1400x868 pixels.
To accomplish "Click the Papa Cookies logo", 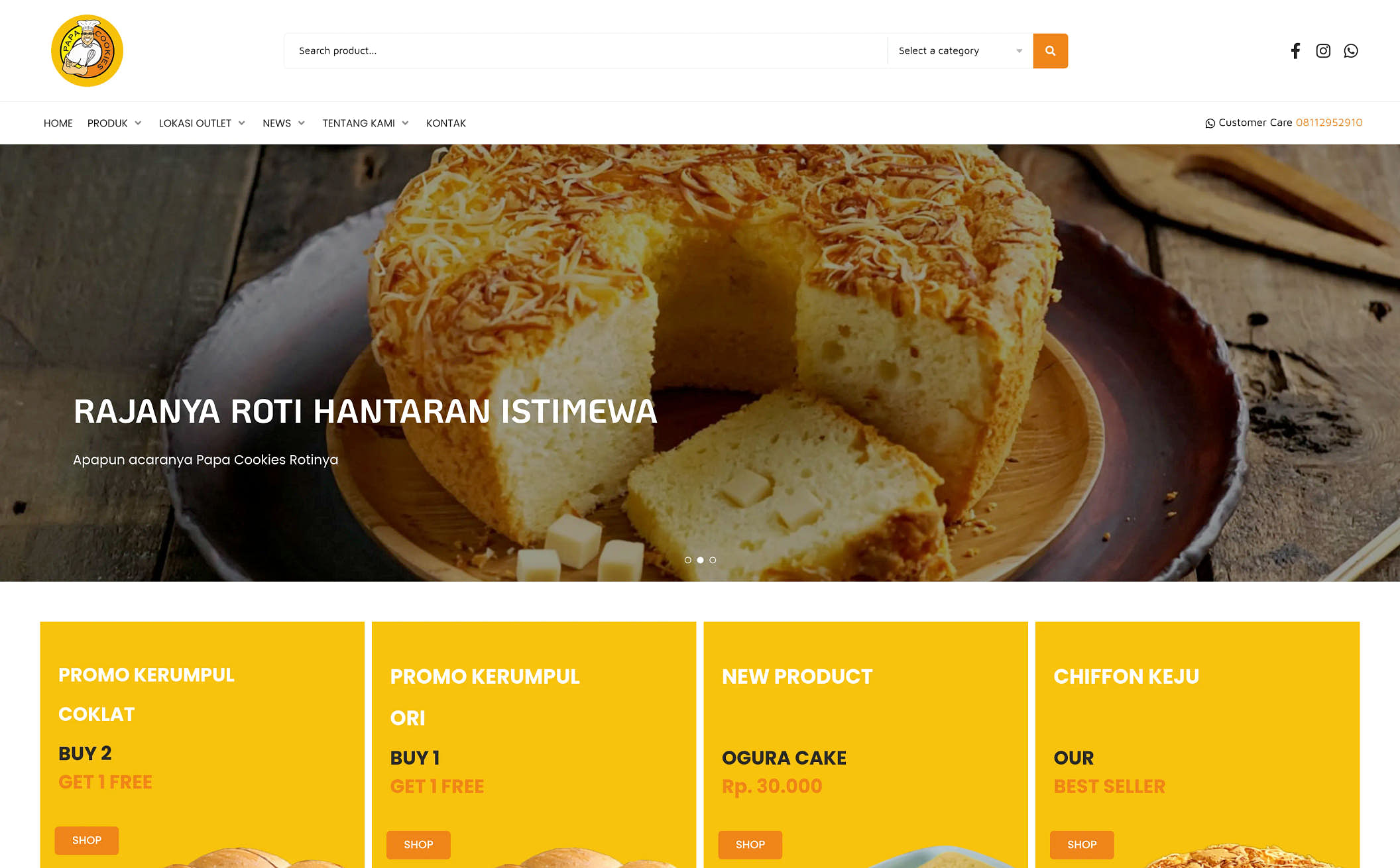I will [x=87, y=51].
